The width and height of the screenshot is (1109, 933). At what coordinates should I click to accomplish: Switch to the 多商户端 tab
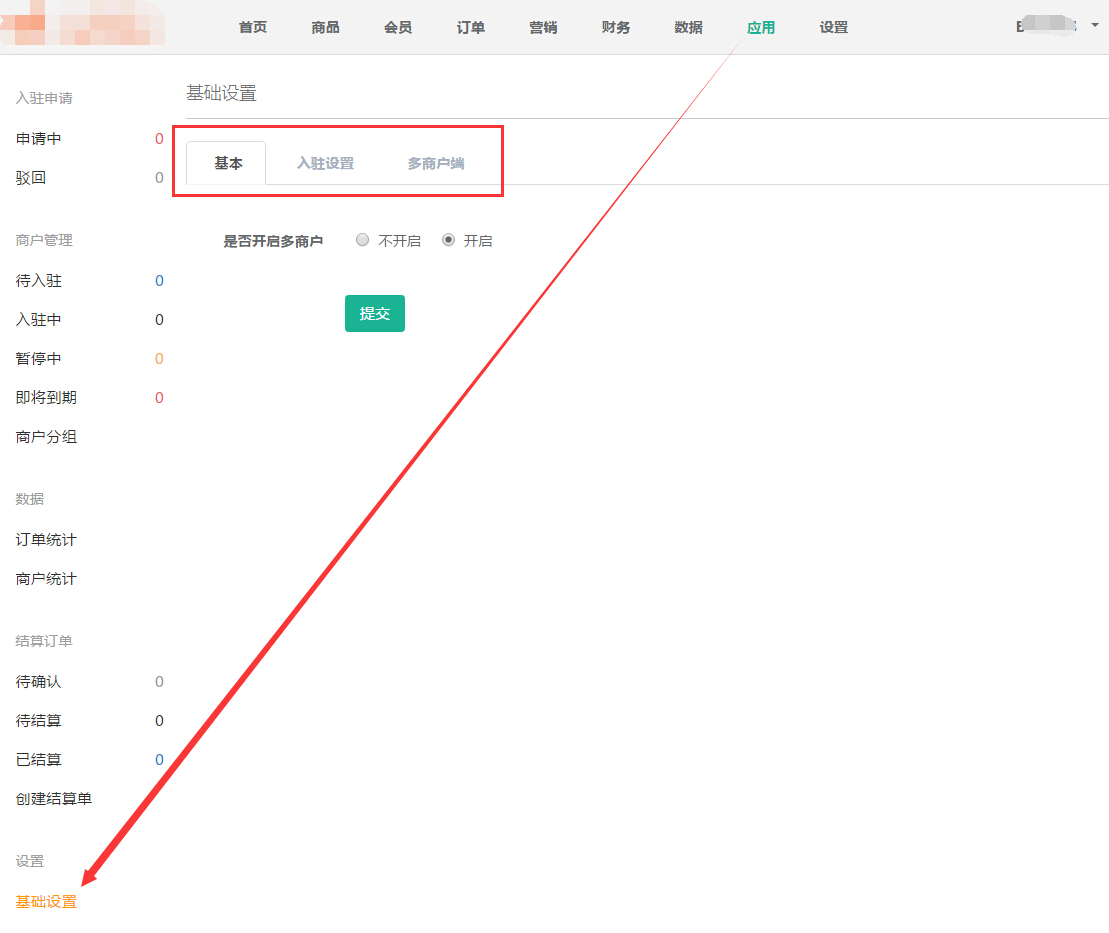tap(435, 163)
